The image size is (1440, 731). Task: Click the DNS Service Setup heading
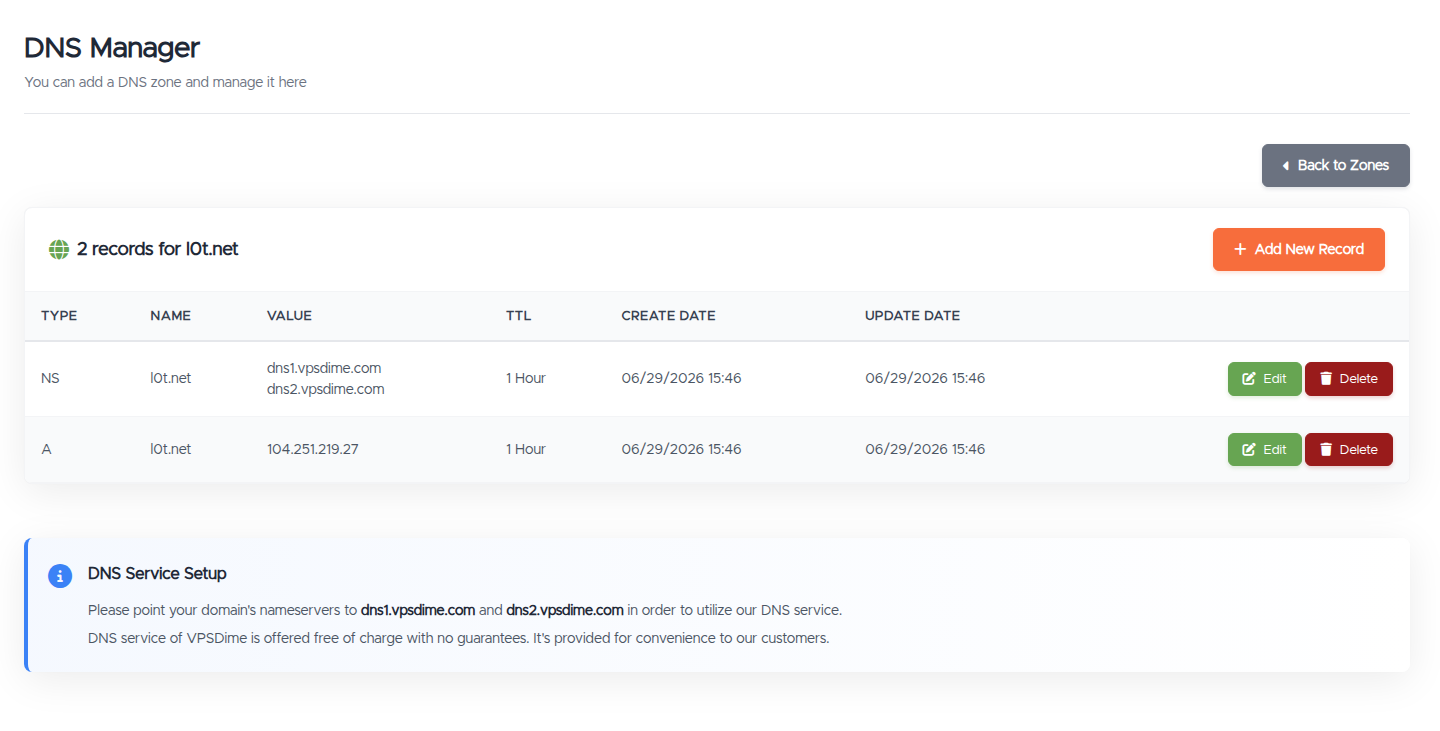point(157,574)
